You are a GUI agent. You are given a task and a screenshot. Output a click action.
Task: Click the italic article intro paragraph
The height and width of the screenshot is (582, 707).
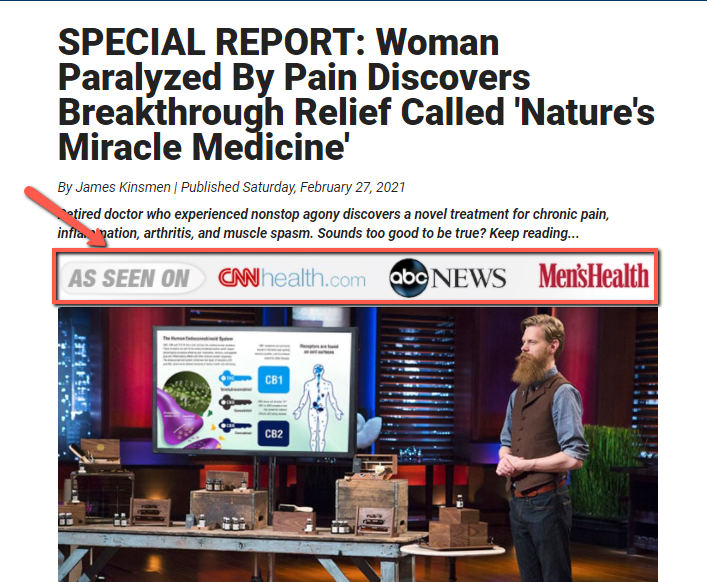(333, 224)
